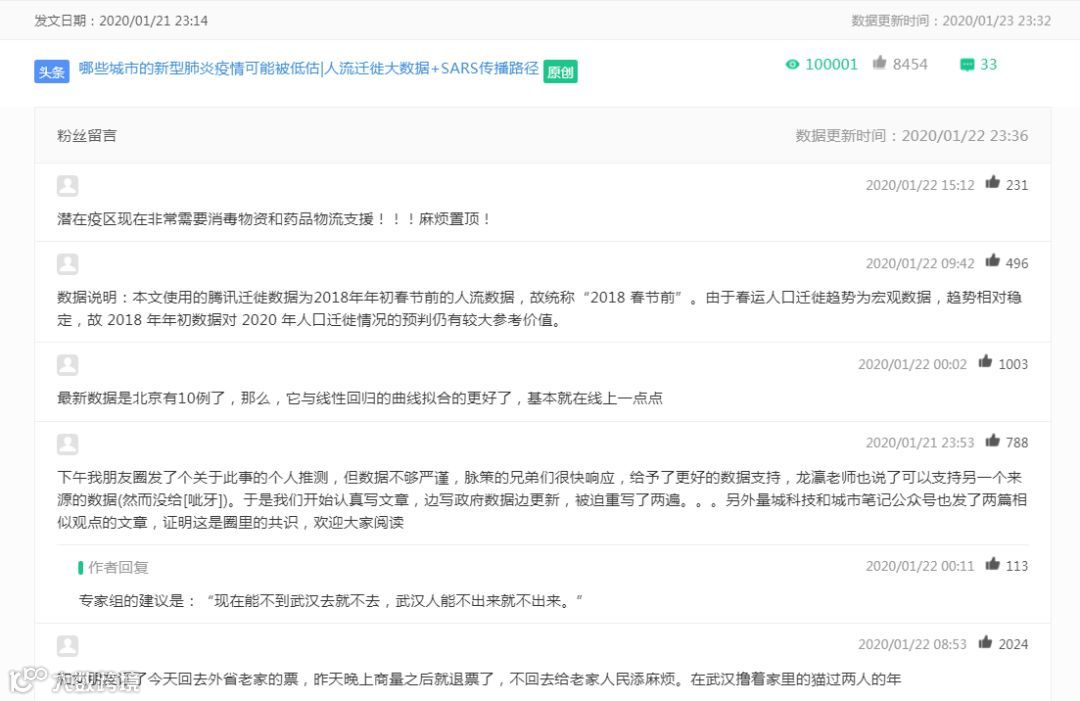
Task: Click the 发文日期 2020/01/21 23:14 text
Action: [x=121, y=21]
